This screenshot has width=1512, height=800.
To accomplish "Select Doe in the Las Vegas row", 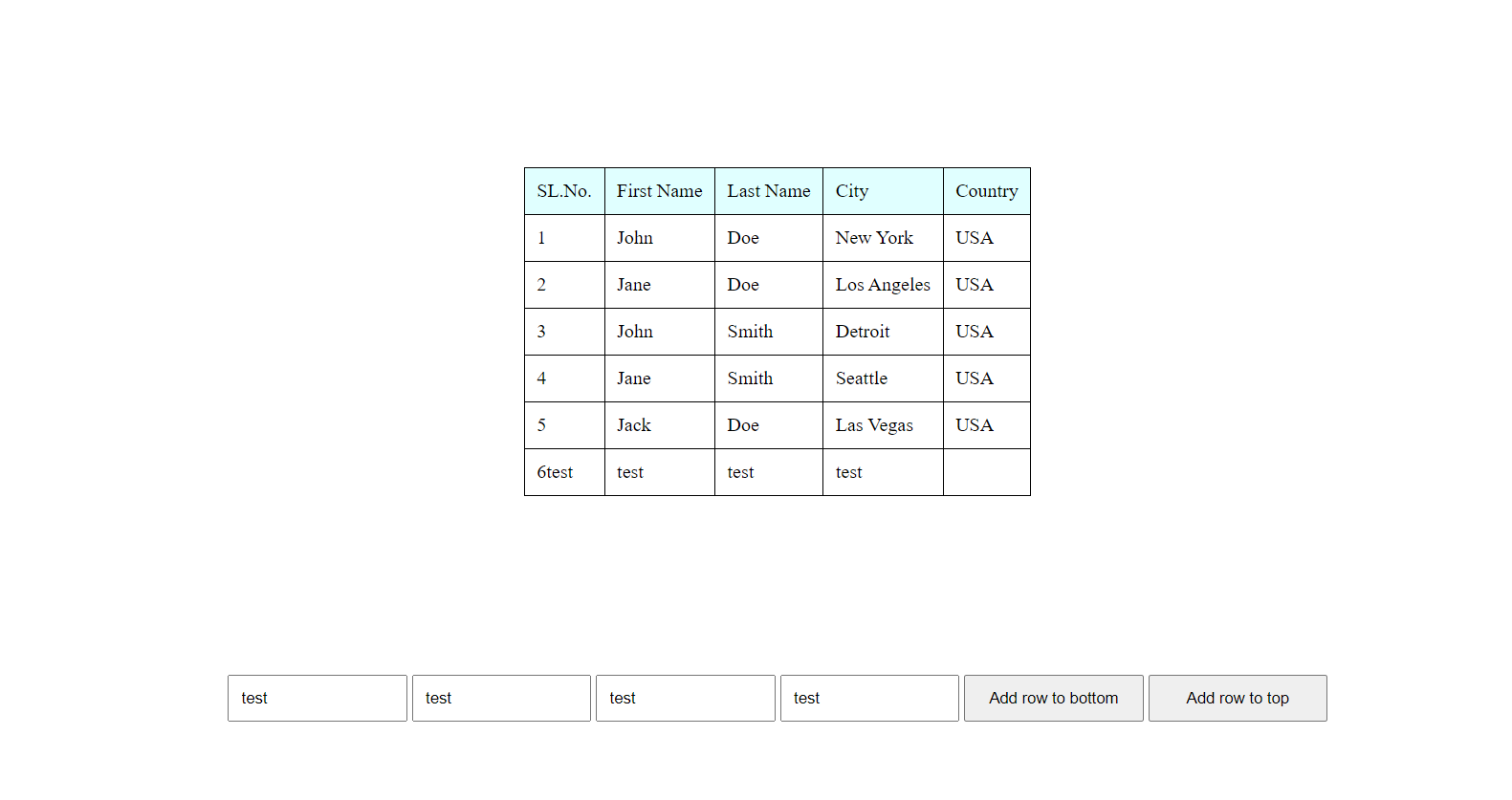I will tap(769, 425).
